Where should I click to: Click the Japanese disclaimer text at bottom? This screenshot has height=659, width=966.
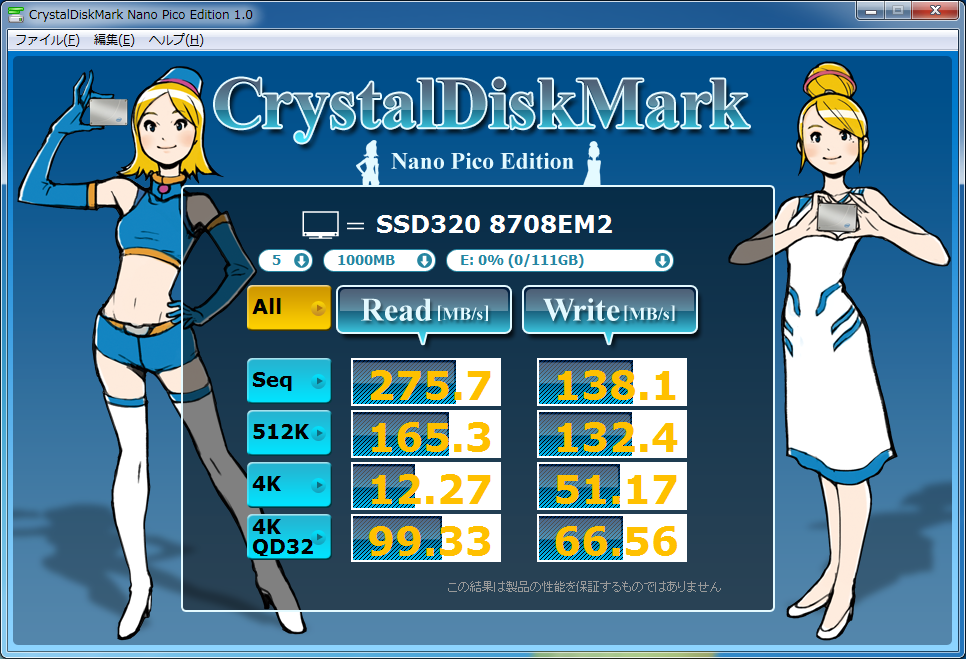(x=583, y=587)
